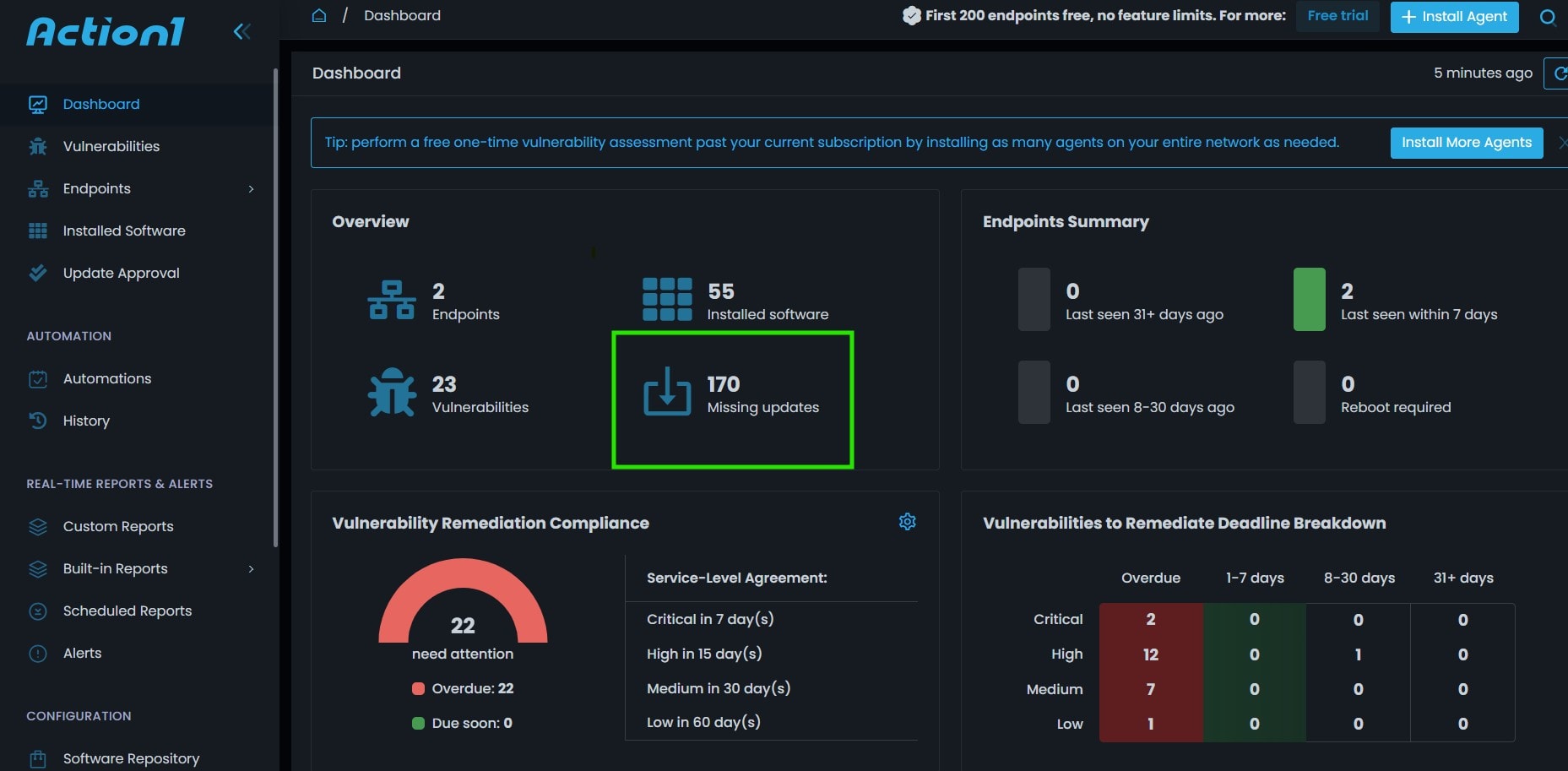
Task: Click the green Last seen within 7 days bar
Action: click(1309, 300)
